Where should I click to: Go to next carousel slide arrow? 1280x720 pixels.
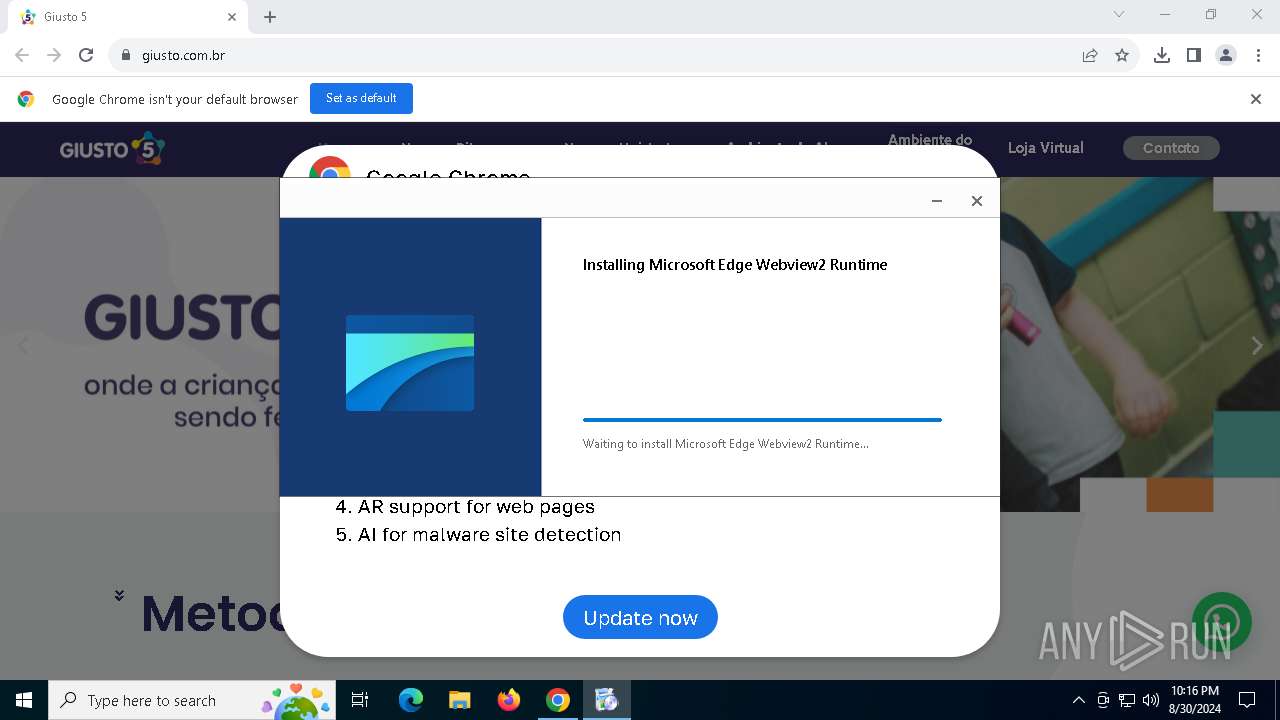click(1257, 345)
